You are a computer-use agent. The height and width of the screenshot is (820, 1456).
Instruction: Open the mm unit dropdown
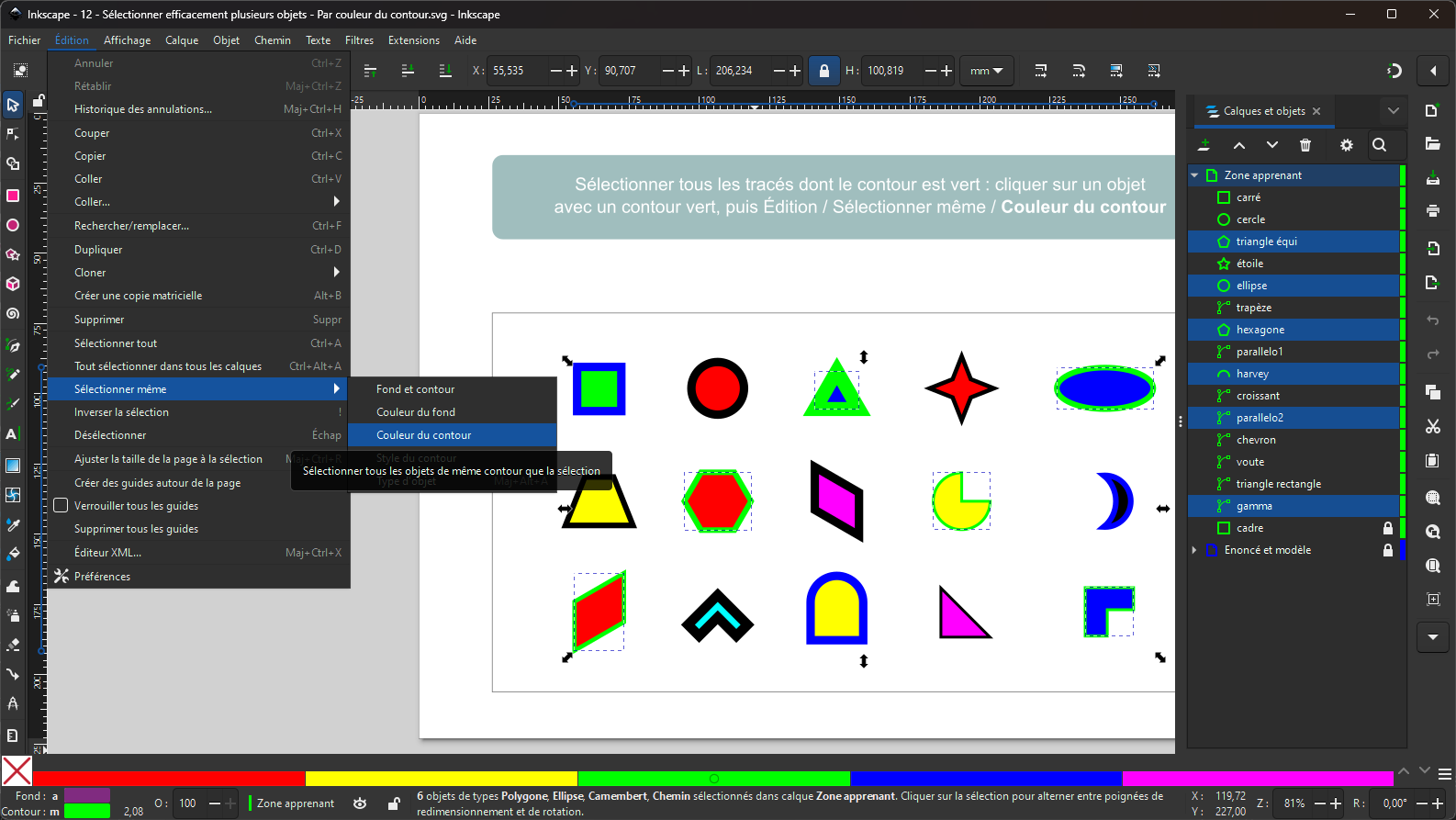click(986, 71)
